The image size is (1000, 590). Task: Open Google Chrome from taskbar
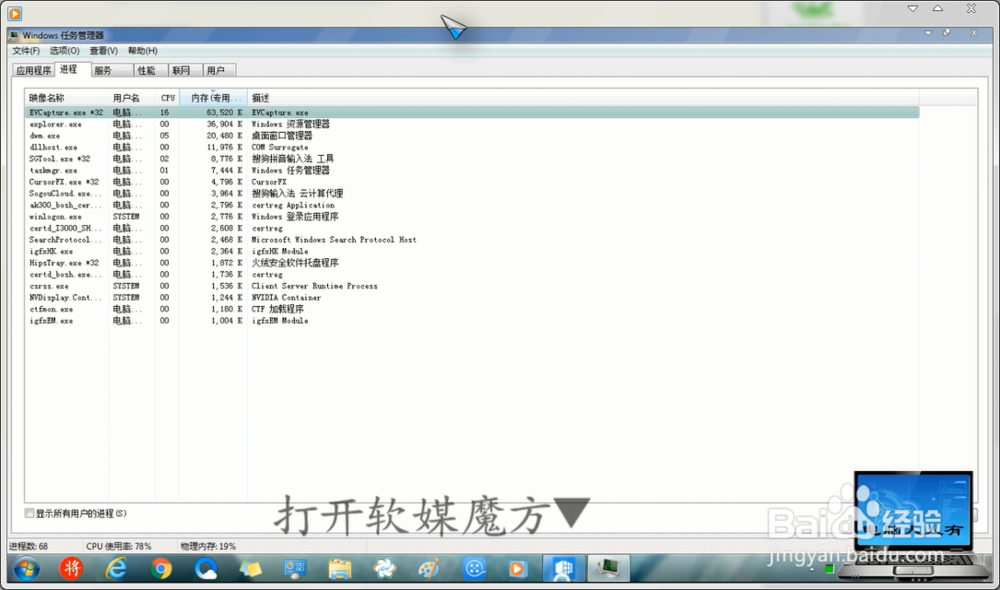point(161,568)
